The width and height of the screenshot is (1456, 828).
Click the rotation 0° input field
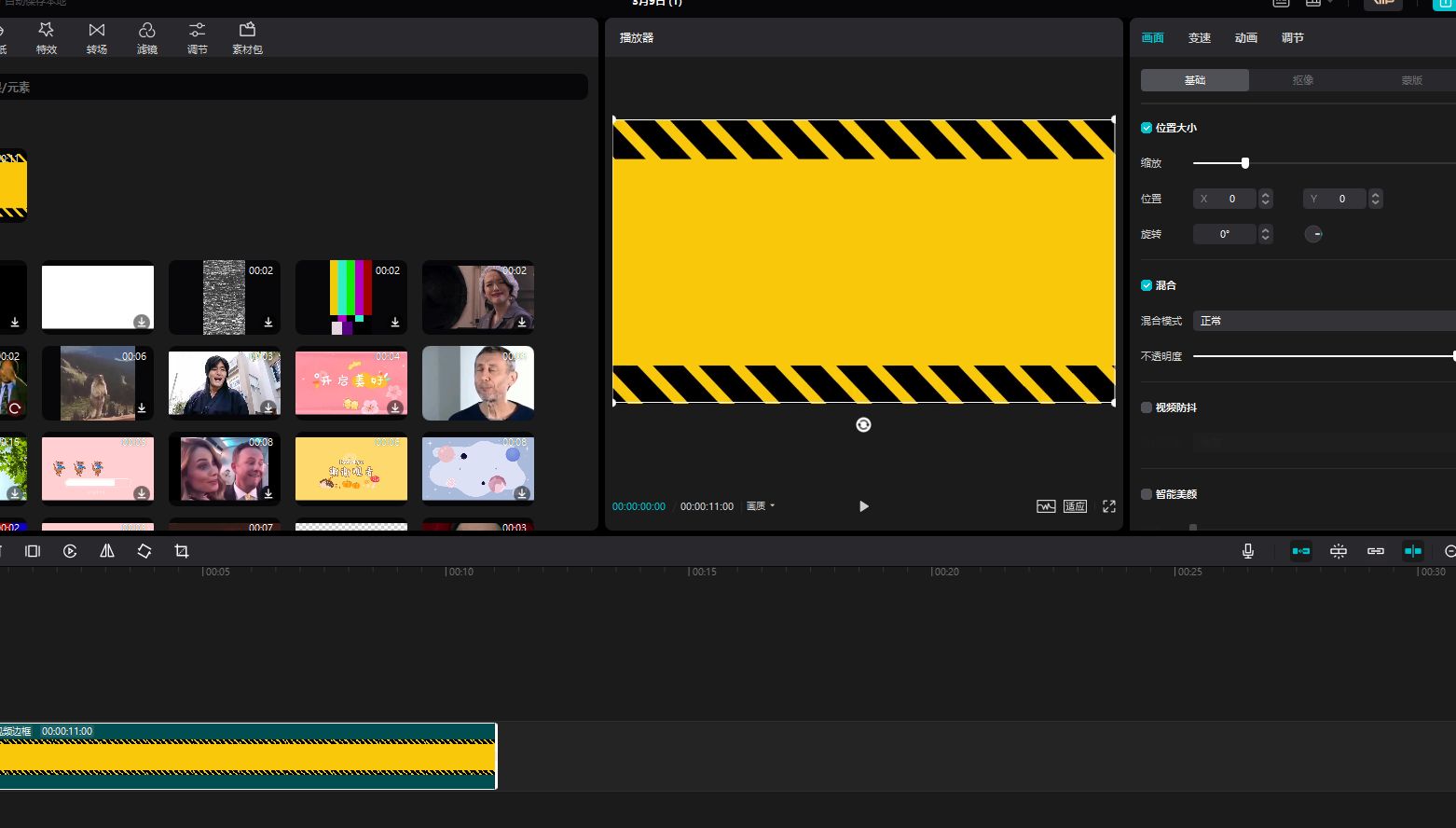[x=1225, y=234]
